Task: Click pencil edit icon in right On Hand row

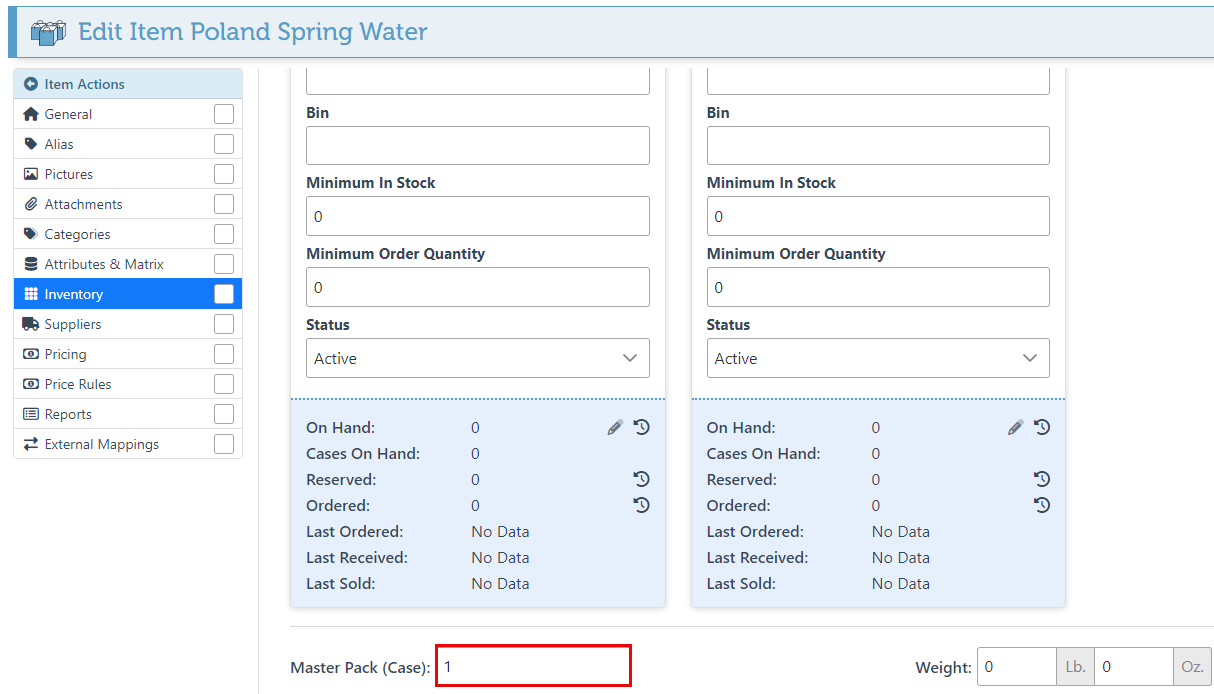Action: click(x=1015, y=427)
